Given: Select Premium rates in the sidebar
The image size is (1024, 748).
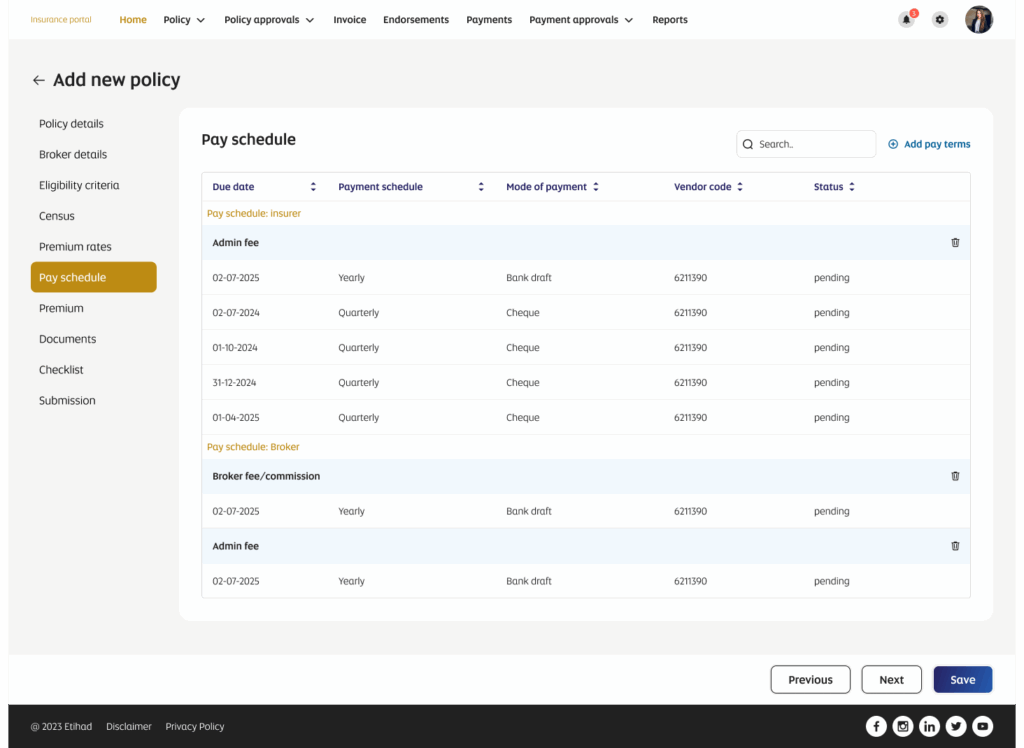Looking at the screenshot, I should (75, 247).
